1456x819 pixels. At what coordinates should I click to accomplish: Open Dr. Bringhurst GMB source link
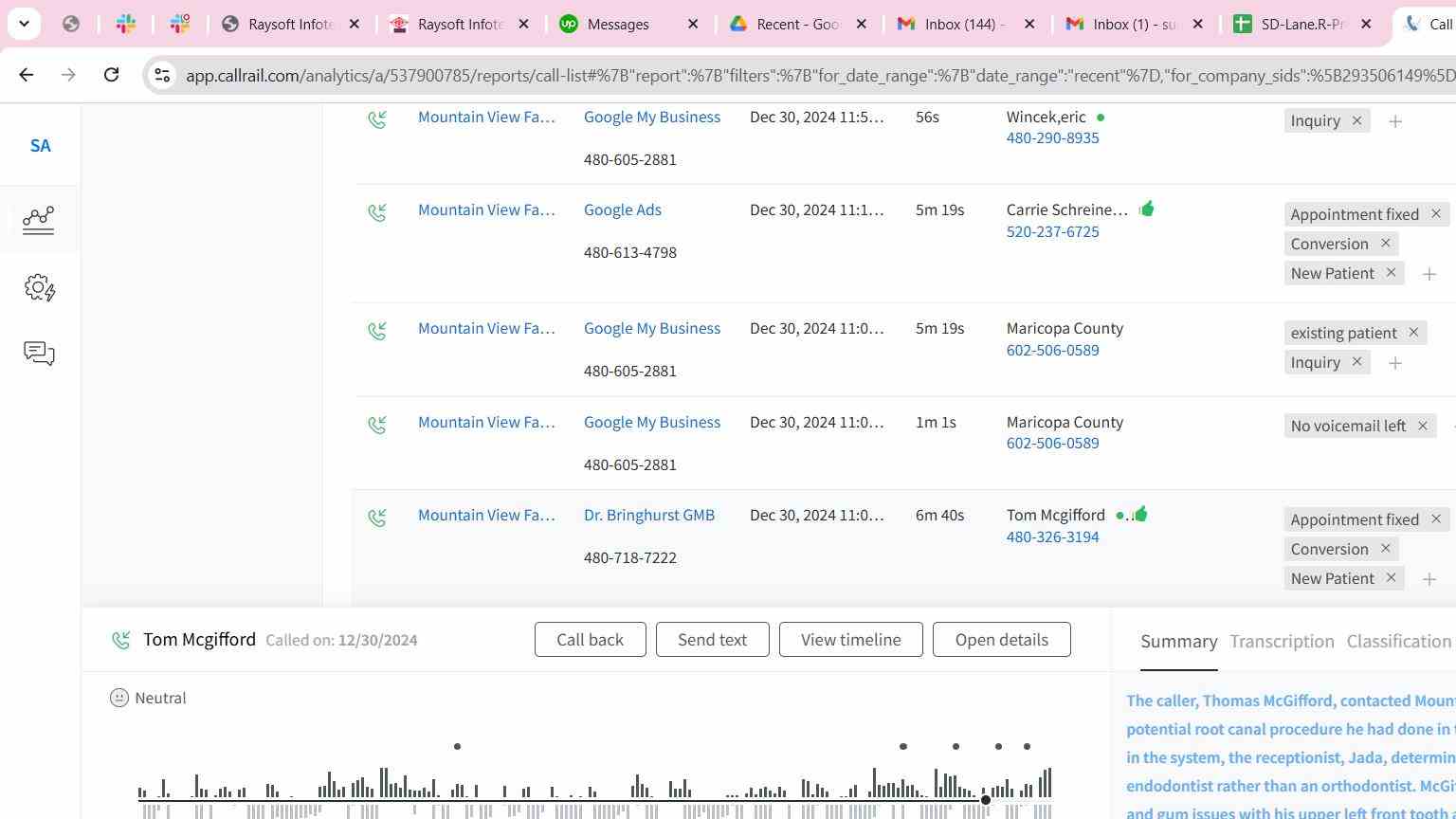coord(648,516)
